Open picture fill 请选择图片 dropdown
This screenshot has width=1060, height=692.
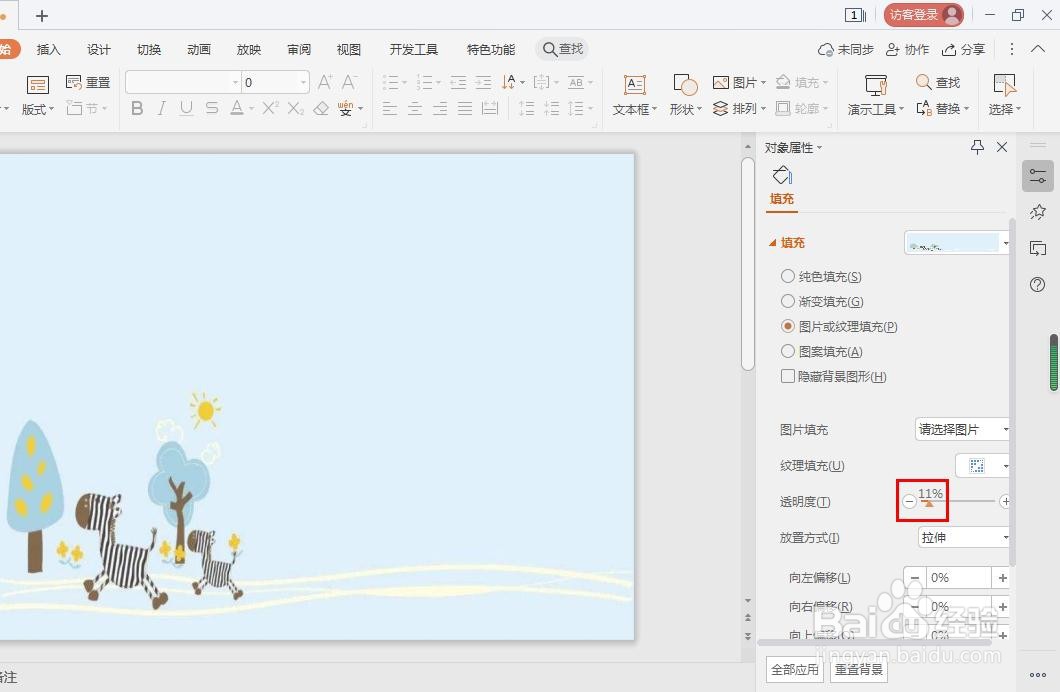962,429
